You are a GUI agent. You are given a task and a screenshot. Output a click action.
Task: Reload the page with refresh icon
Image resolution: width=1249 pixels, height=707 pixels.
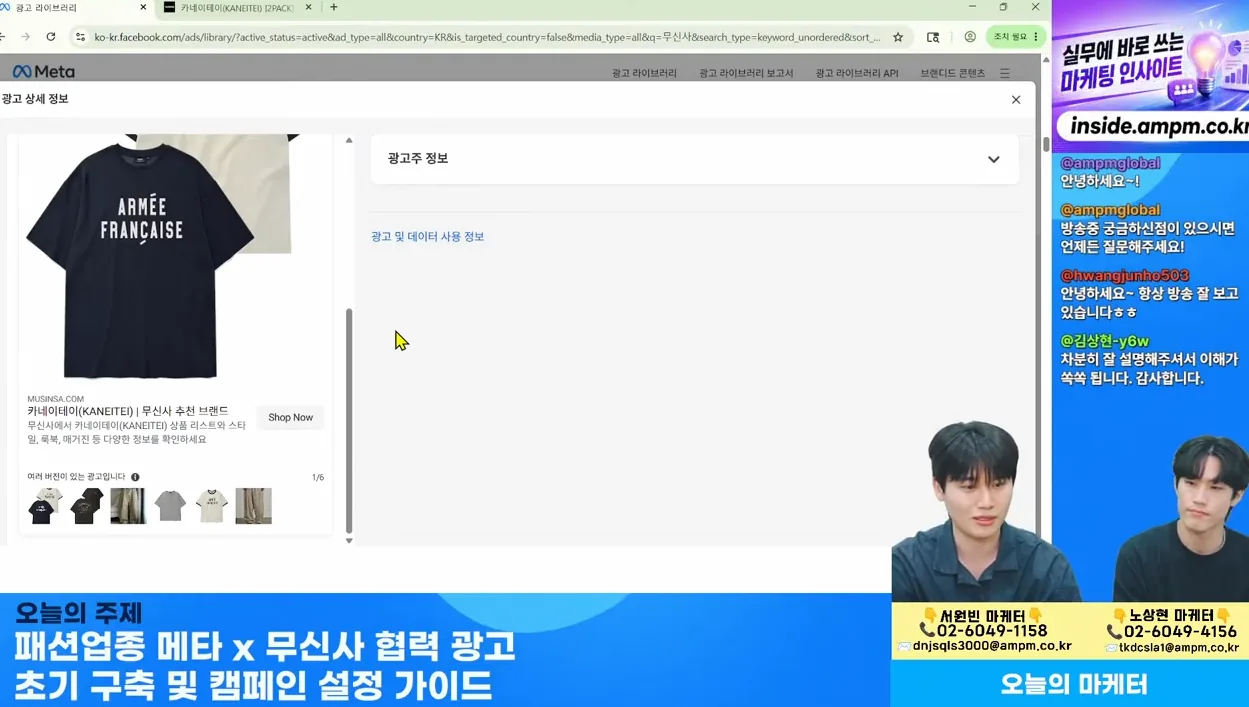pos(51,37)
